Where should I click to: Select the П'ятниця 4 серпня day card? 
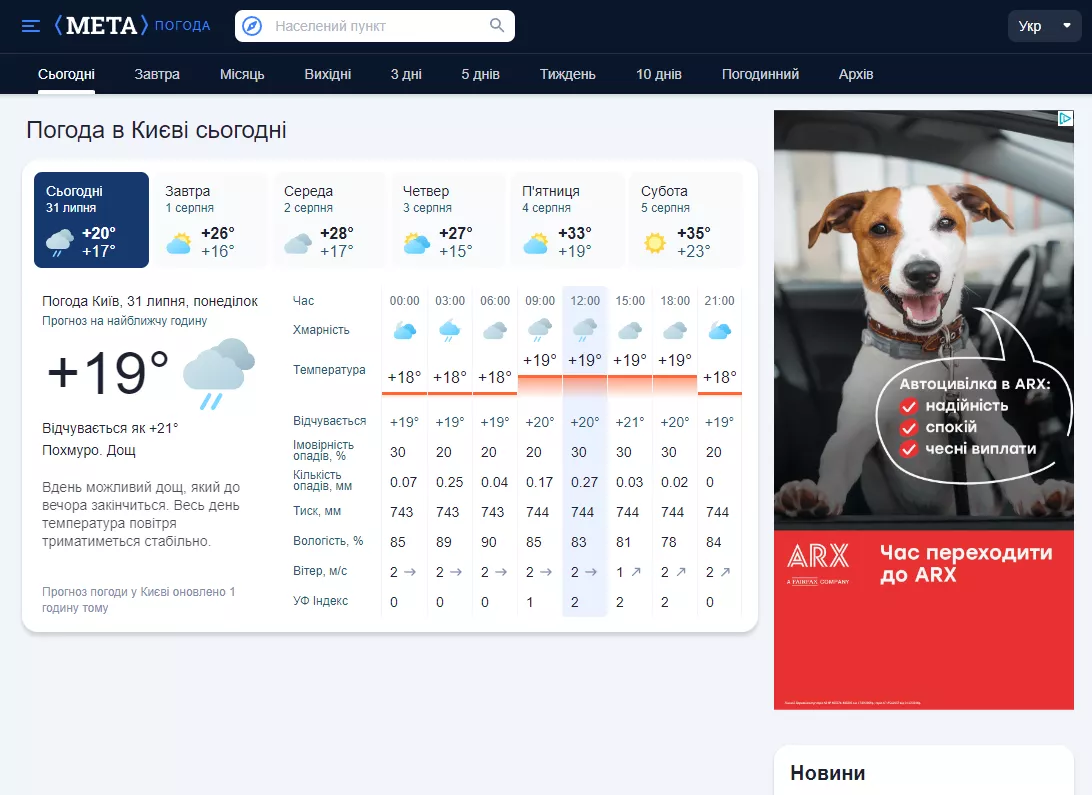click(x=567, y=220)
